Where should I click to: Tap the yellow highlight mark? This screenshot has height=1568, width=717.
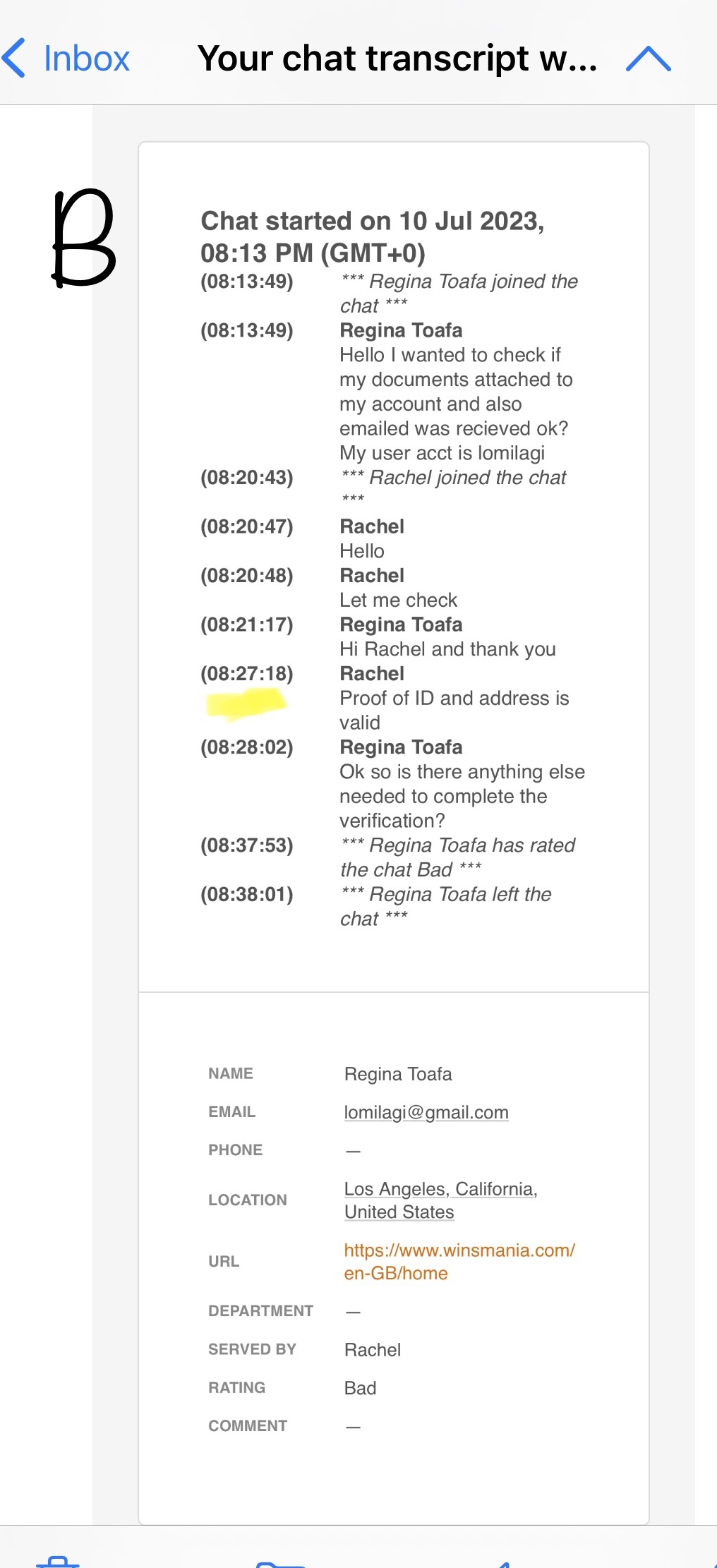(246, 704)
